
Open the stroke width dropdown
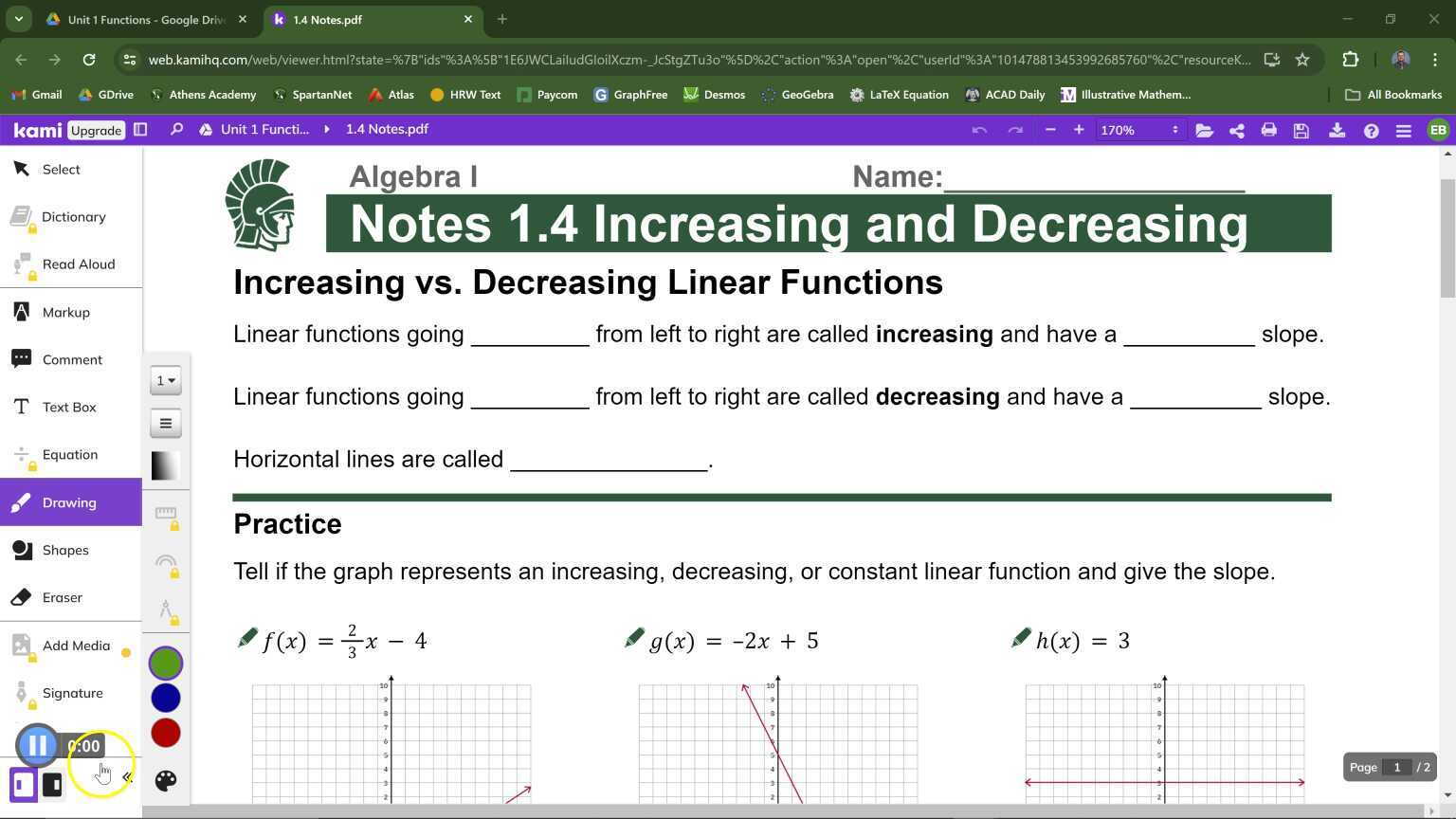tap(165, 380)
